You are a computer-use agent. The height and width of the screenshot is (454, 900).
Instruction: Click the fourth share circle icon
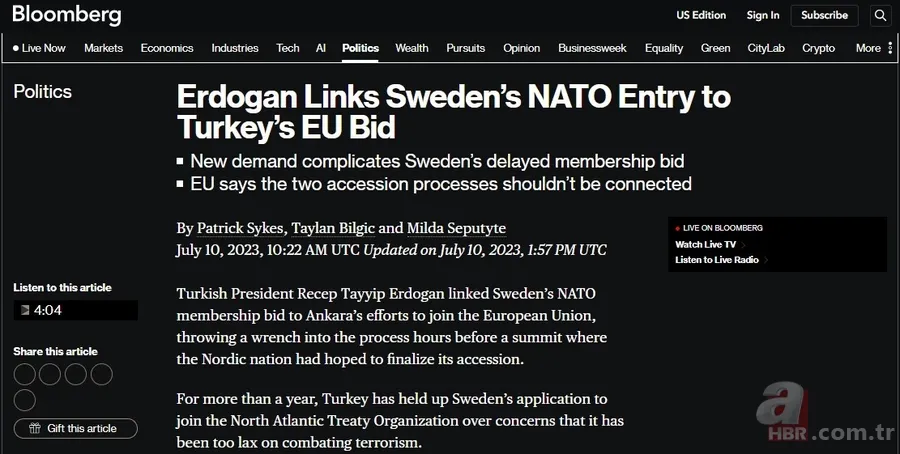102,375
